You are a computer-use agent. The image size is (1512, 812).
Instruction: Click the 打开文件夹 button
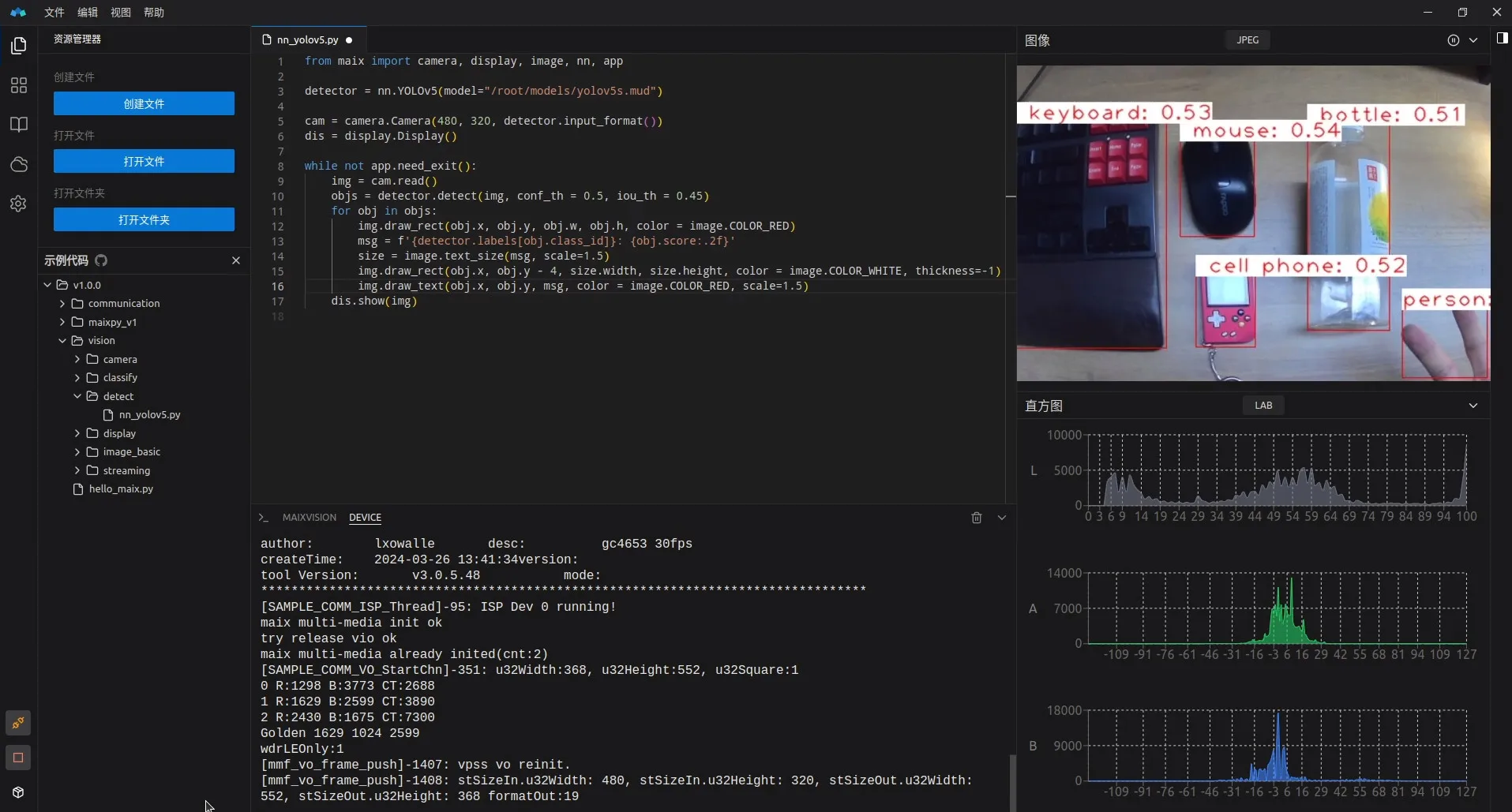[x=144, y=219]
